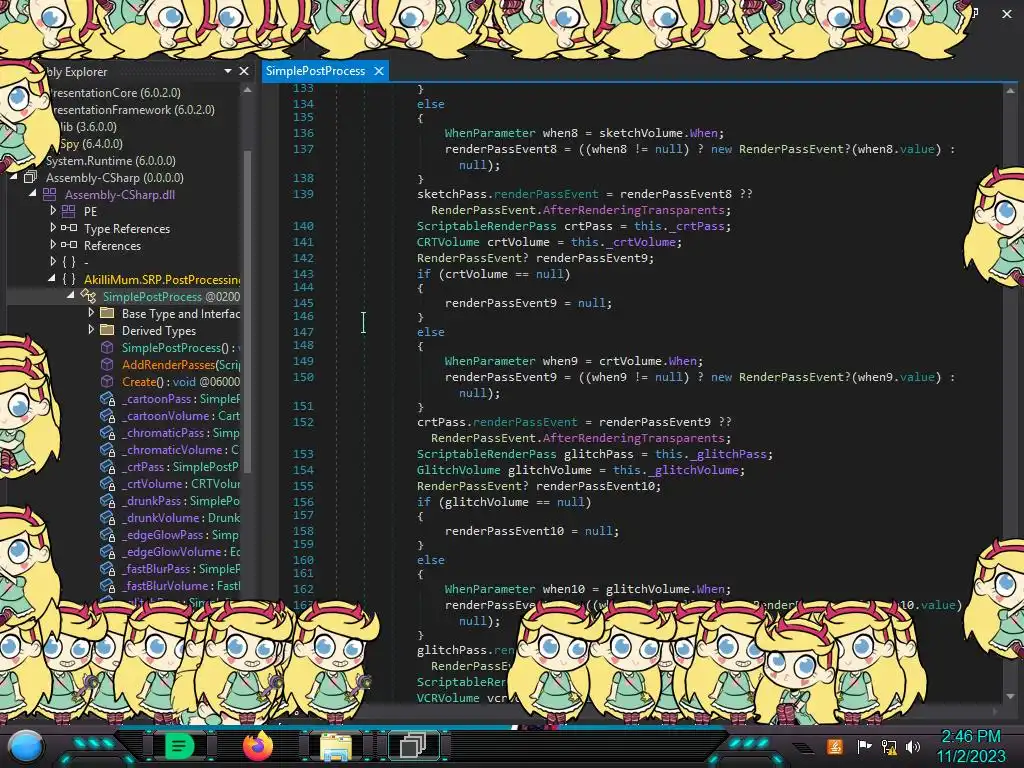This screenshot has height=768, width=1024.
Task: Click the SimplePostProcess class icon
Action: (88, 296)
